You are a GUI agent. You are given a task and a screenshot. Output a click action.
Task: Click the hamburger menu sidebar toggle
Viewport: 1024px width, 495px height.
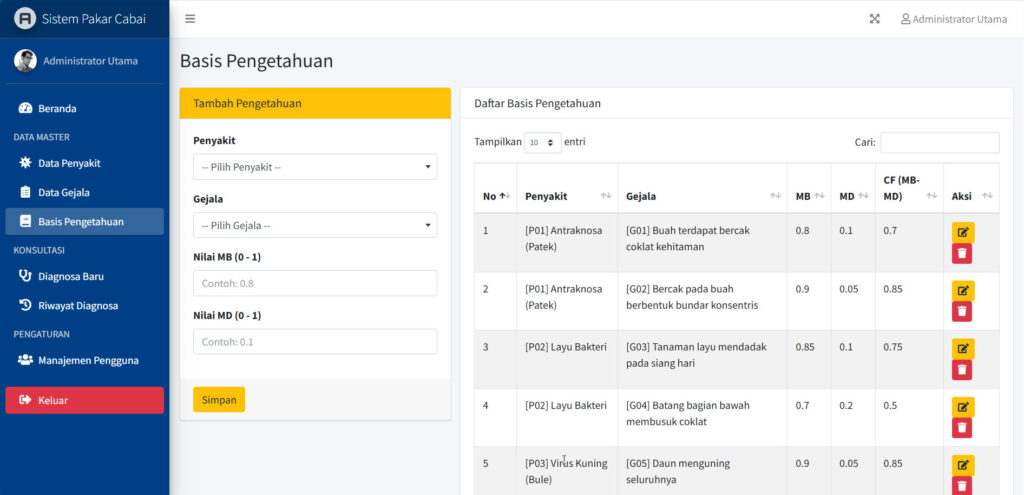[190, 18]
